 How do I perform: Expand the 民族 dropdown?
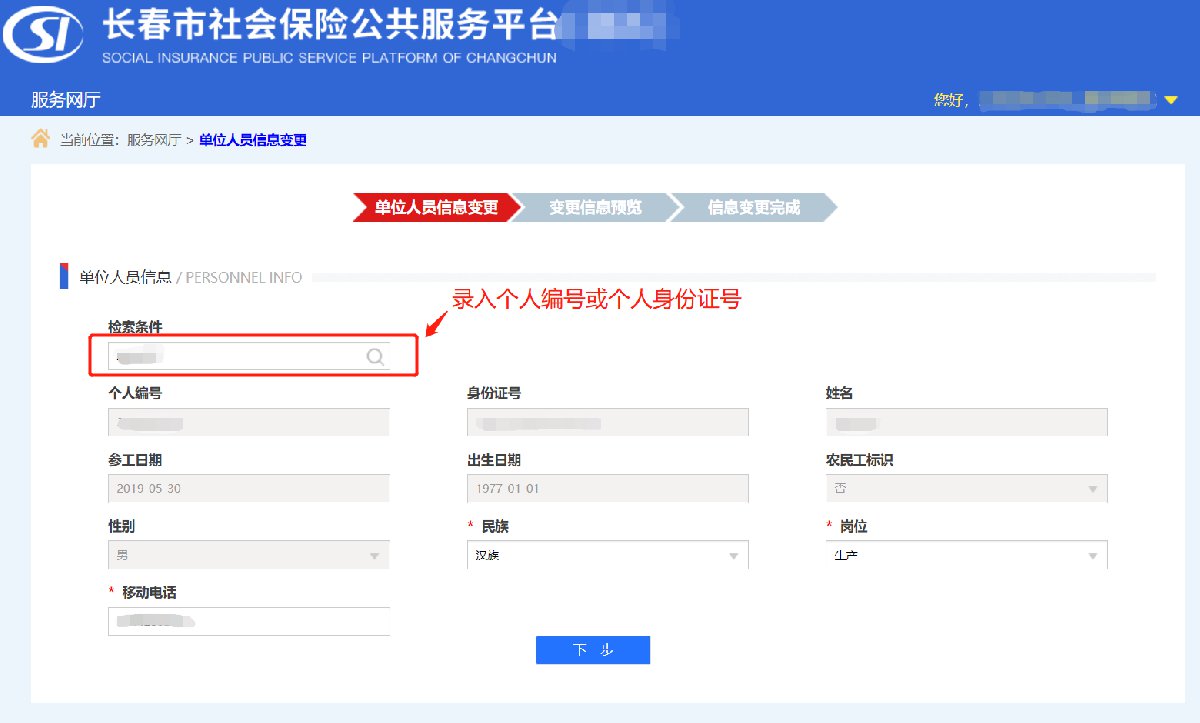tap(607, 555)
